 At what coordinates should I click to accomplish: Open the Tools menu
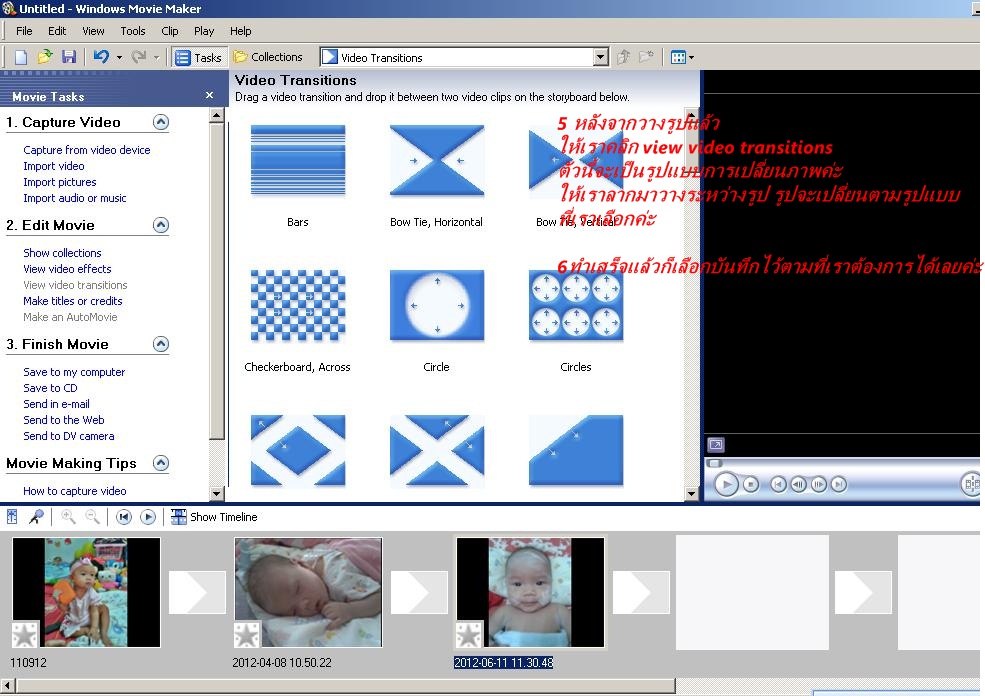click(133, 31)
